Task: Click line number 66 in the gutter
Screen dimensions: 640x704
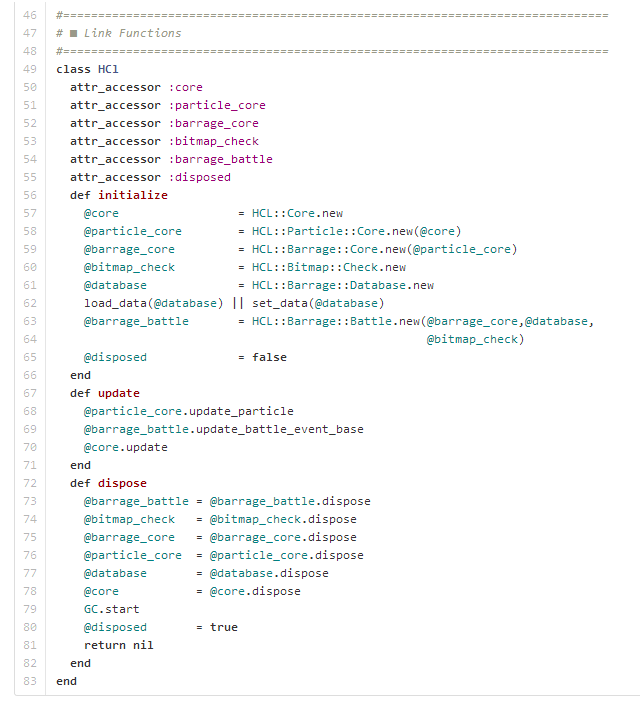Action: pos(30,375)
